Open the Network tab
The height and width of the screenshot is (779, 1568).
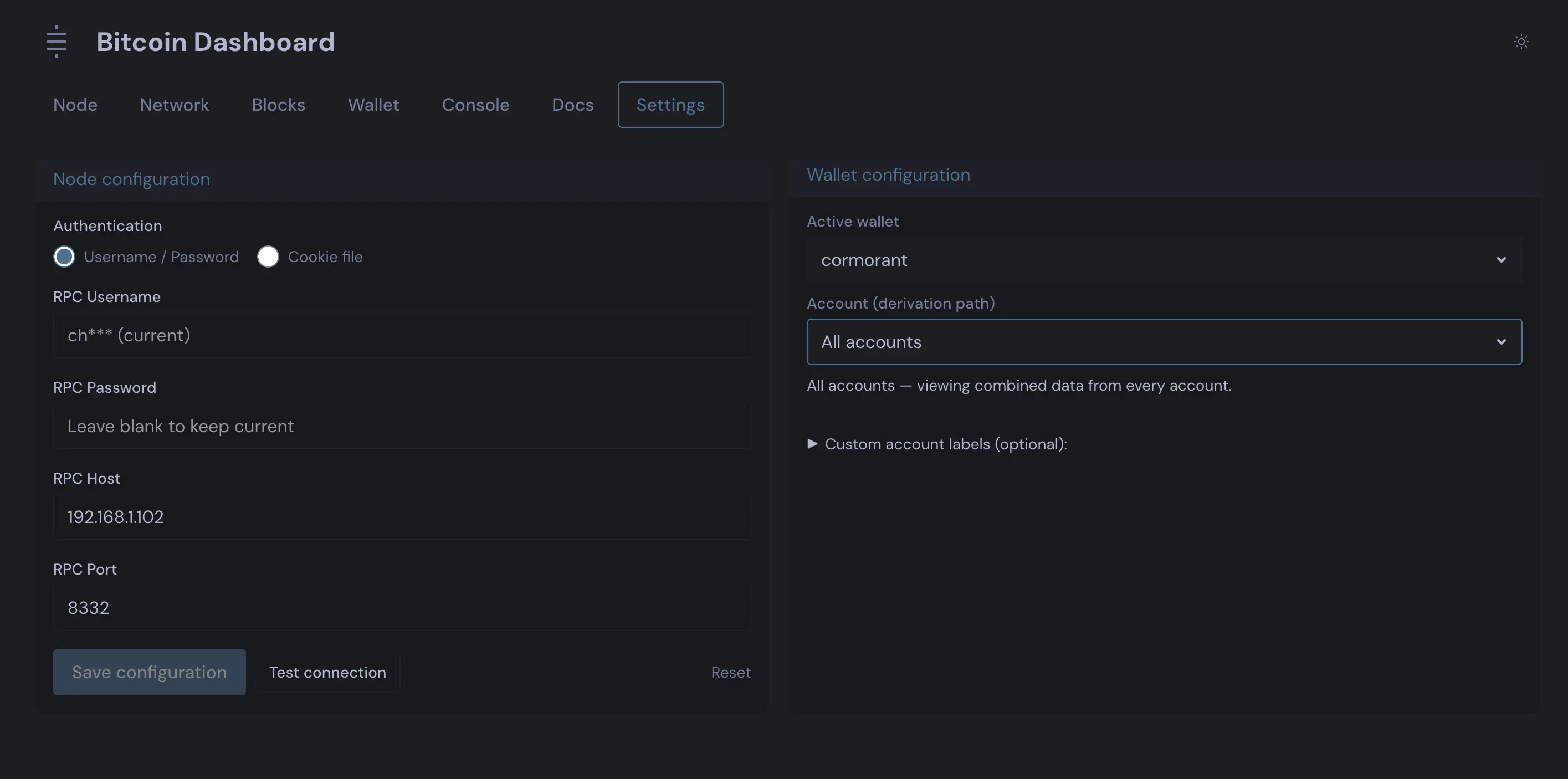[x=175, y=105]
